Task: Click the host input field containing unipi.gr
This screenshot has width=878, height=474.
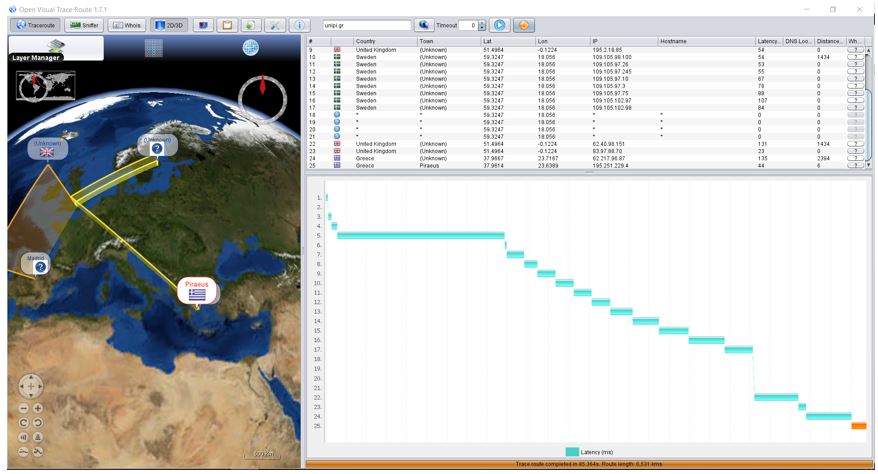Action: (367, 25)
